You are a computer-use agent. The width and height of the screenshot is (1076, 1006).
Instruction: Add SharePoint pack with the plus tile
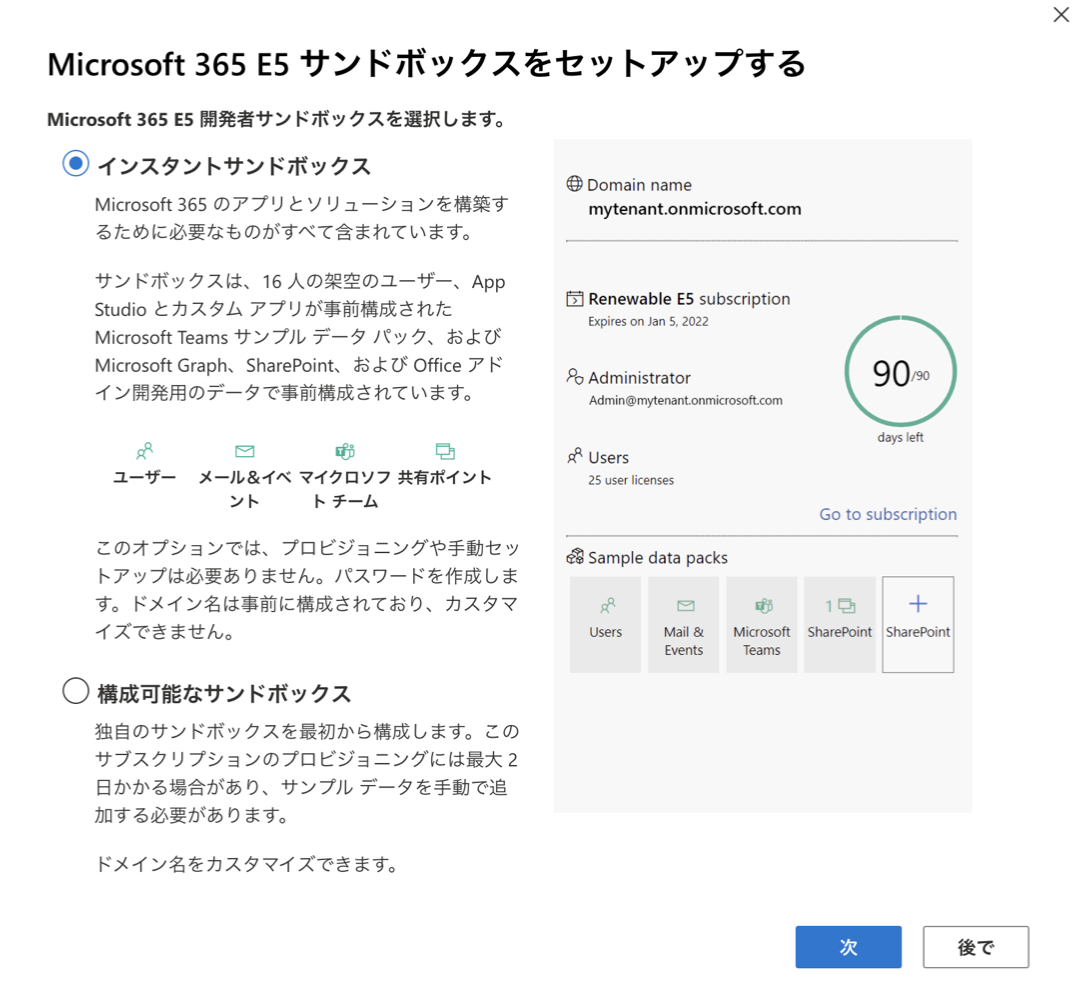pyautogui.click(x=918, y=624)
